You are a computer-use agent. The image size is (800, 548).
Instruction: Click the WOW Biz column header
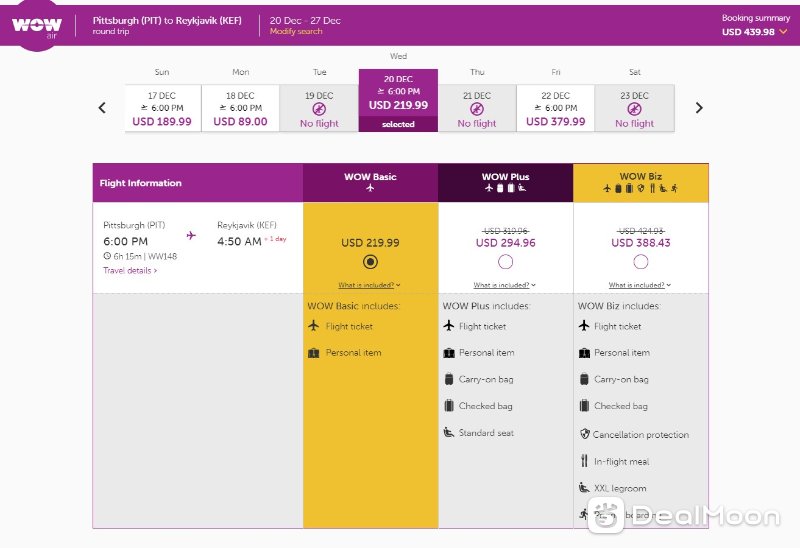(640, 183)
